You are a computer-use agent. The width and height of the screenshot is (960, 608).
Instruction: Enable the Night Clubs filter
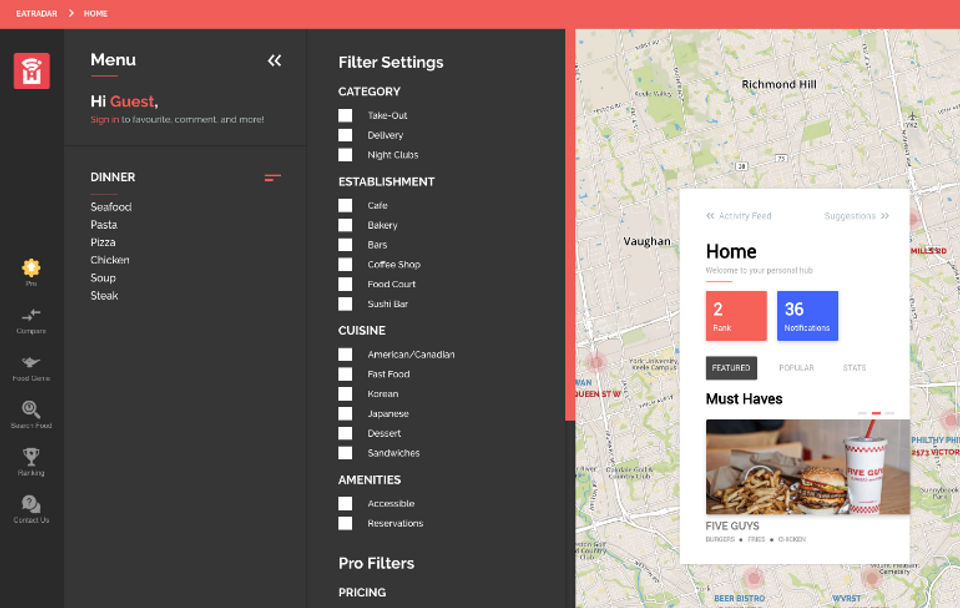[345, 155]
